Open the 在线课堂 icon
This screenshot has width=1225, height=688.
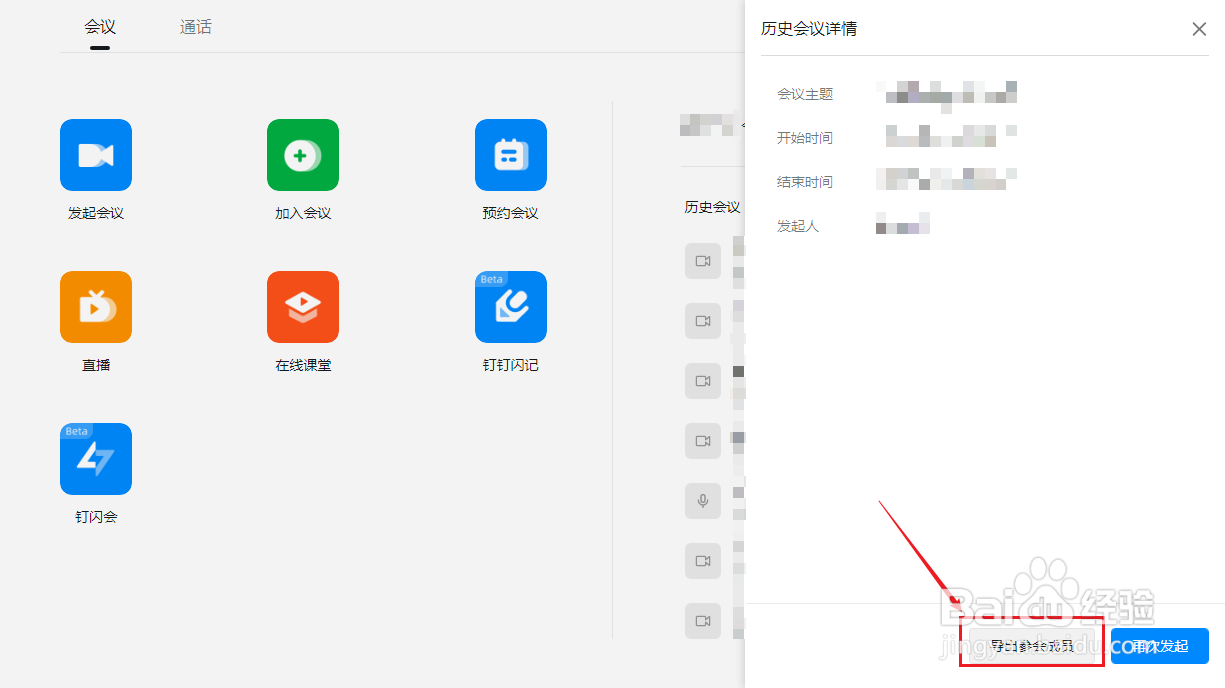point(303,307)
